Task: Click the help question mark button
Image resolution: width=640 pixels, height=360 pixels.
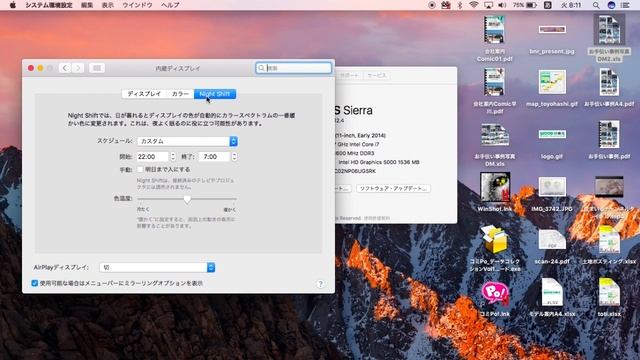Action: (320, 284)
